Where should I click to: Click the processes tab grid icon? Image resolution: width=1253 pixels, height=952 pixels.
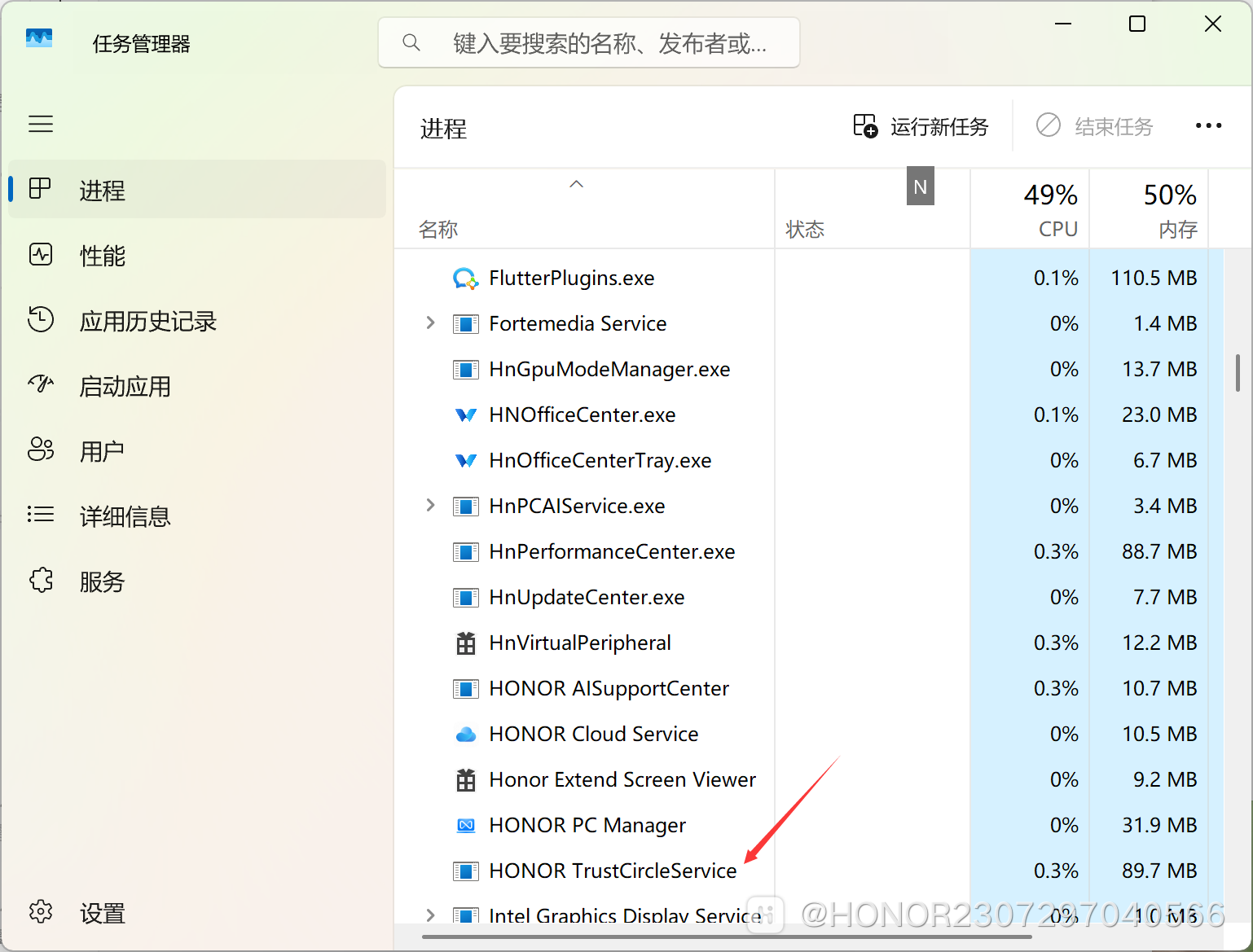40,189
